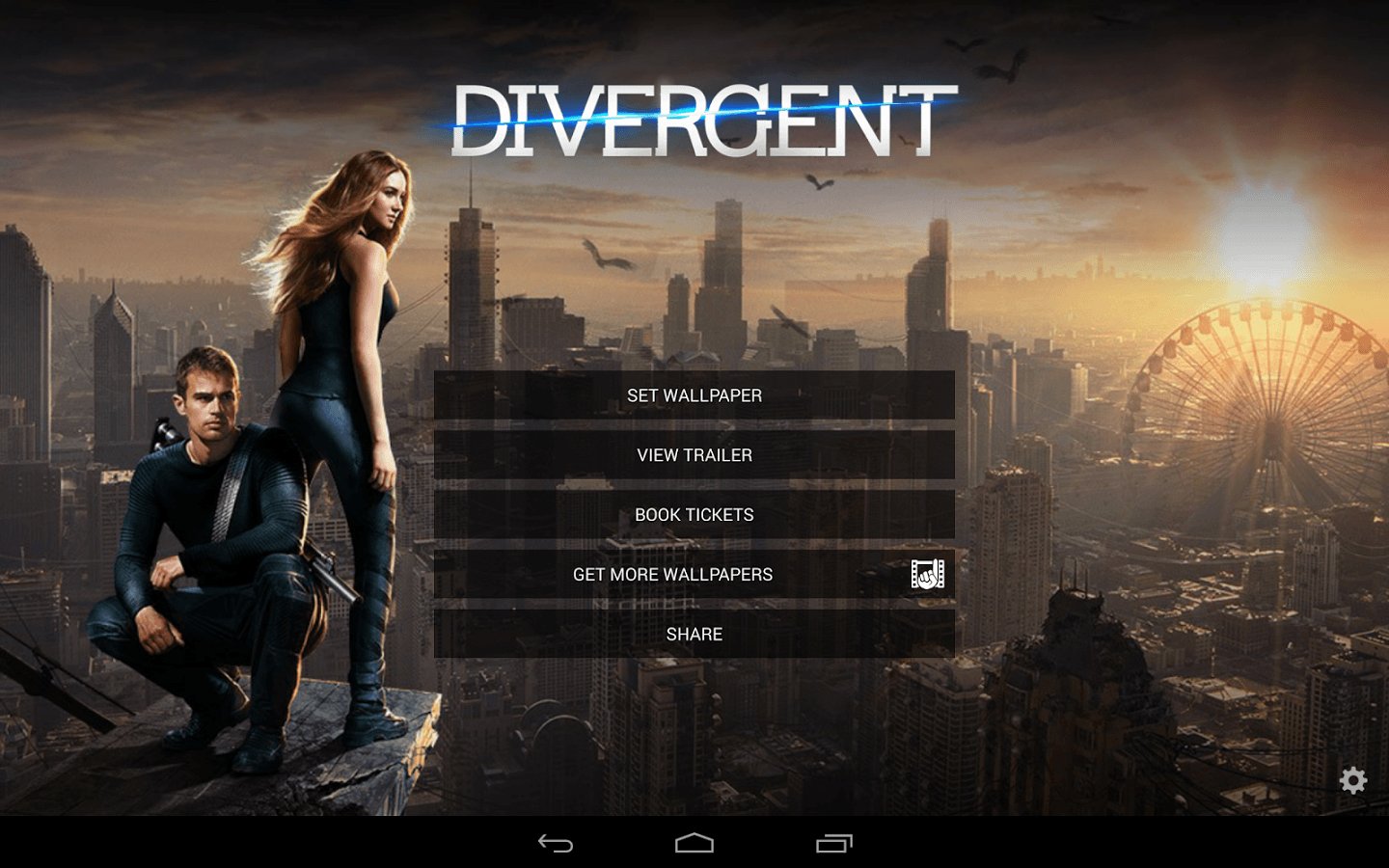This screenshot has width=1389, height=868.
Task: Select VIEW TRAILER from the menu
Action: [694, 455]
